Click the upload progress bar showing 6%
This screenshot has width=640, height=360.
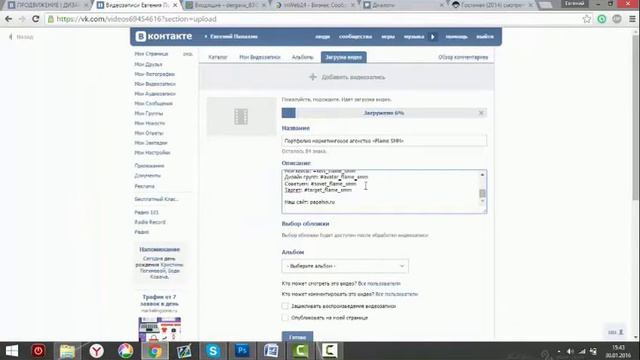point(384,113)
